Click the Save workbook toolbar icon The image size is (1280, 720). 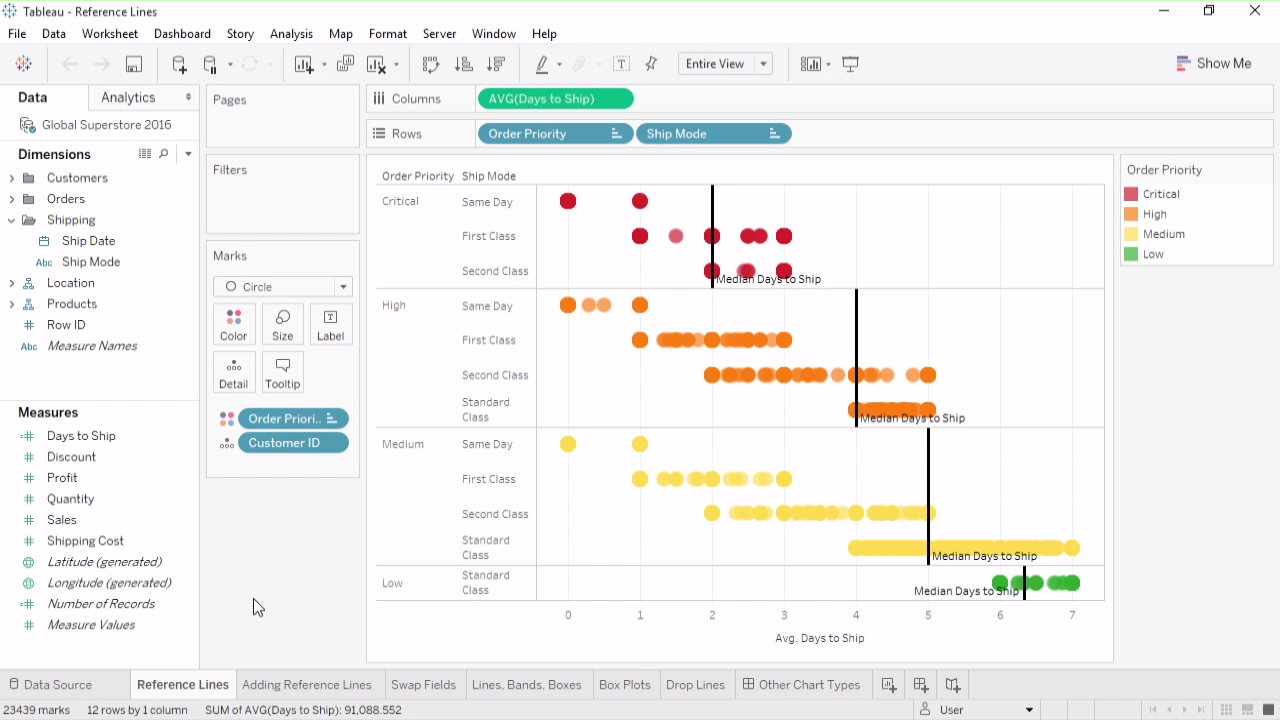(133, 64)
